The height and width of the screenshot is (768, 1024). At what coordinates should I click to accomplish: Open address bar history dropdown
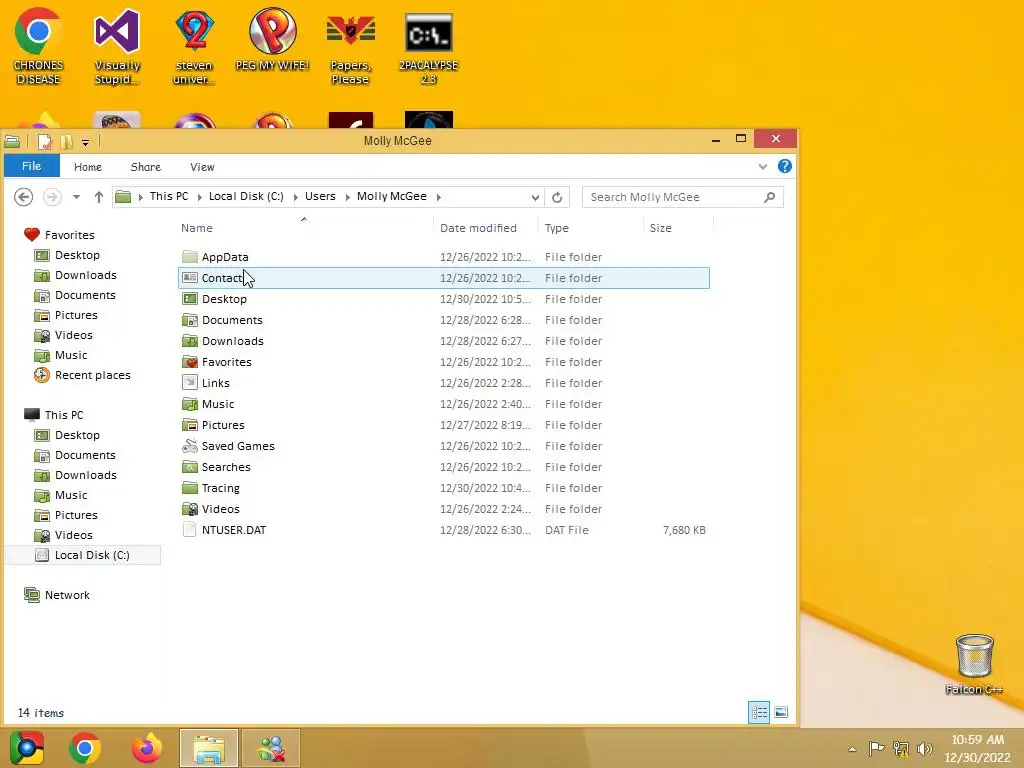tap(535, 197)
